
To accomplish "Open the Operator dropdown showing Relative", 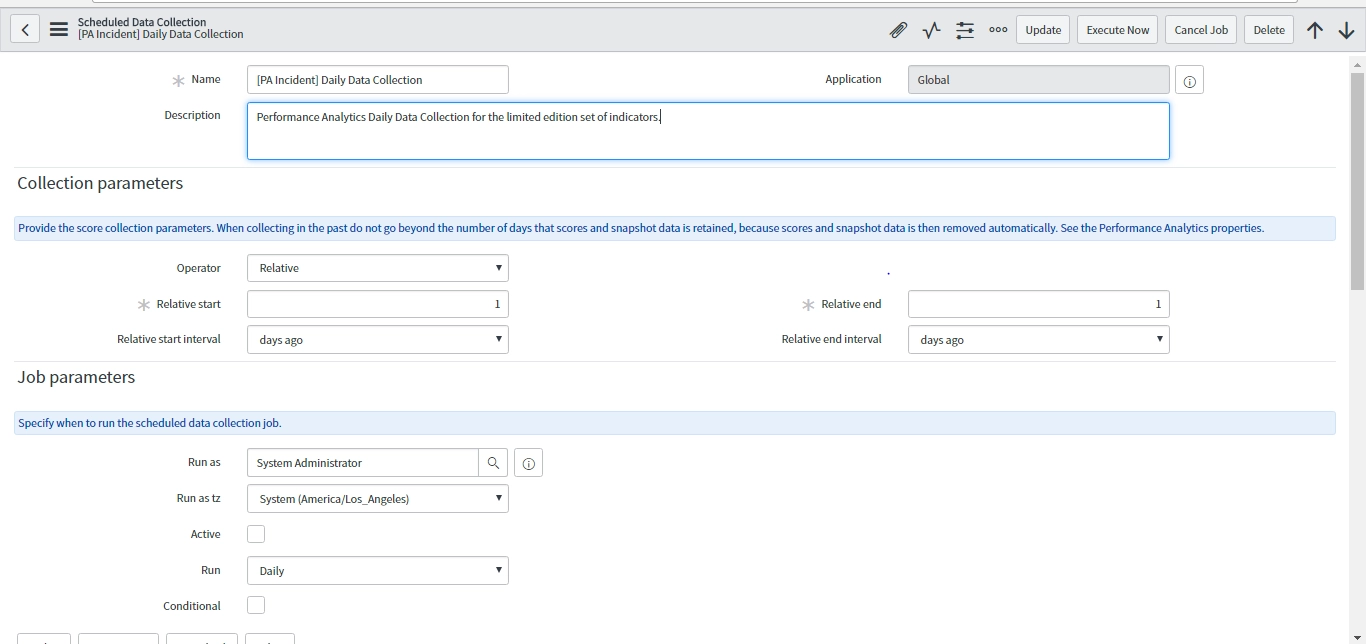I will coord(377,267).
